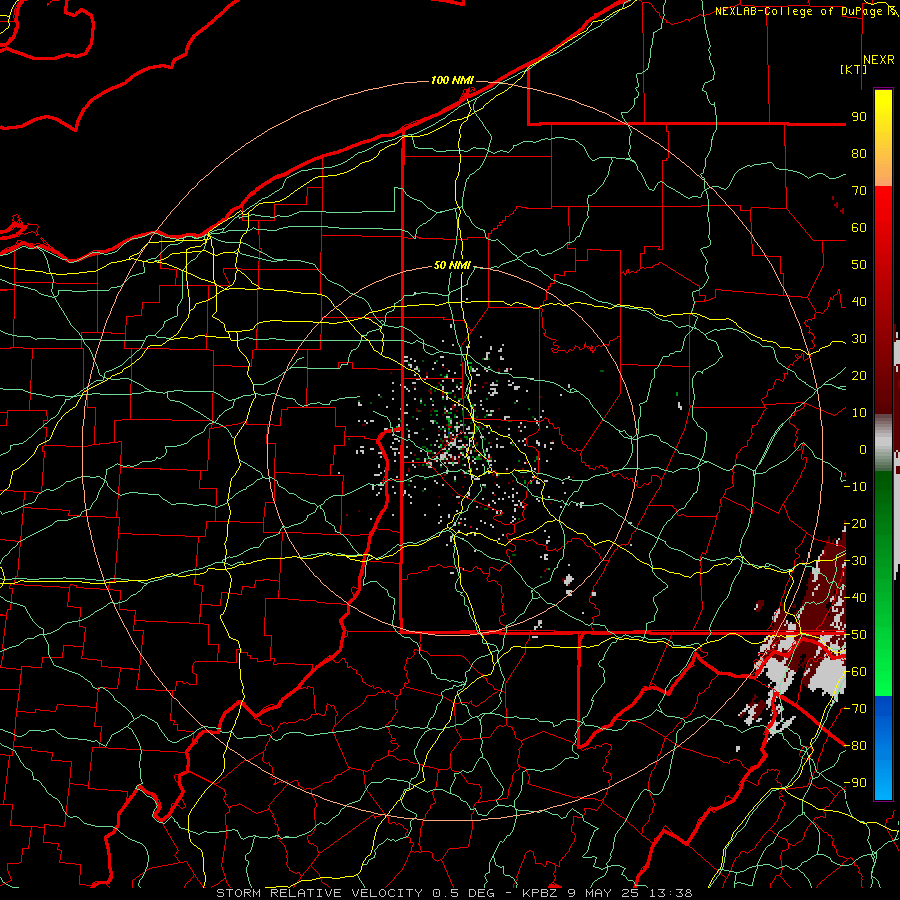
Task: Click the 30 value on the velocity scale
Action: (x=859, y=339)
